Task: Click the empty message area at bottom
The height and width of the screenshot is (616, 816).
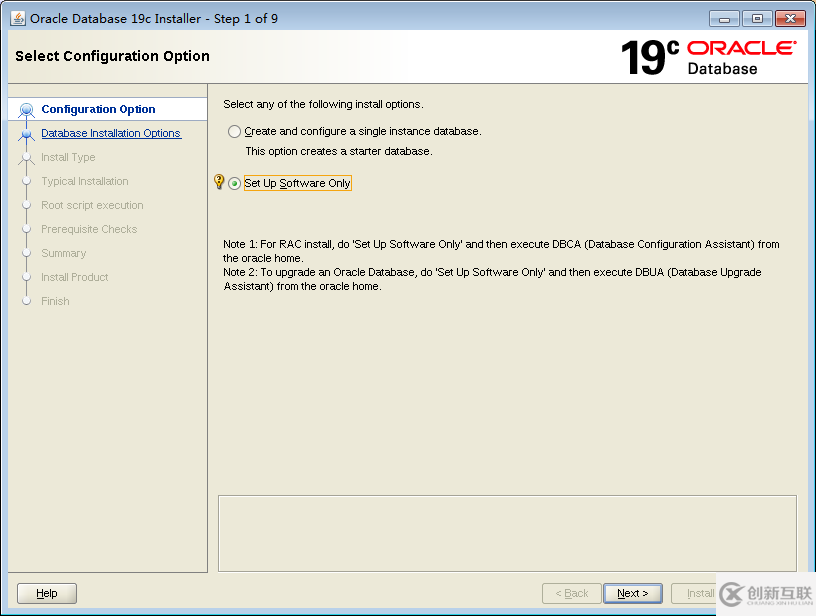Action: coord(507,533)
